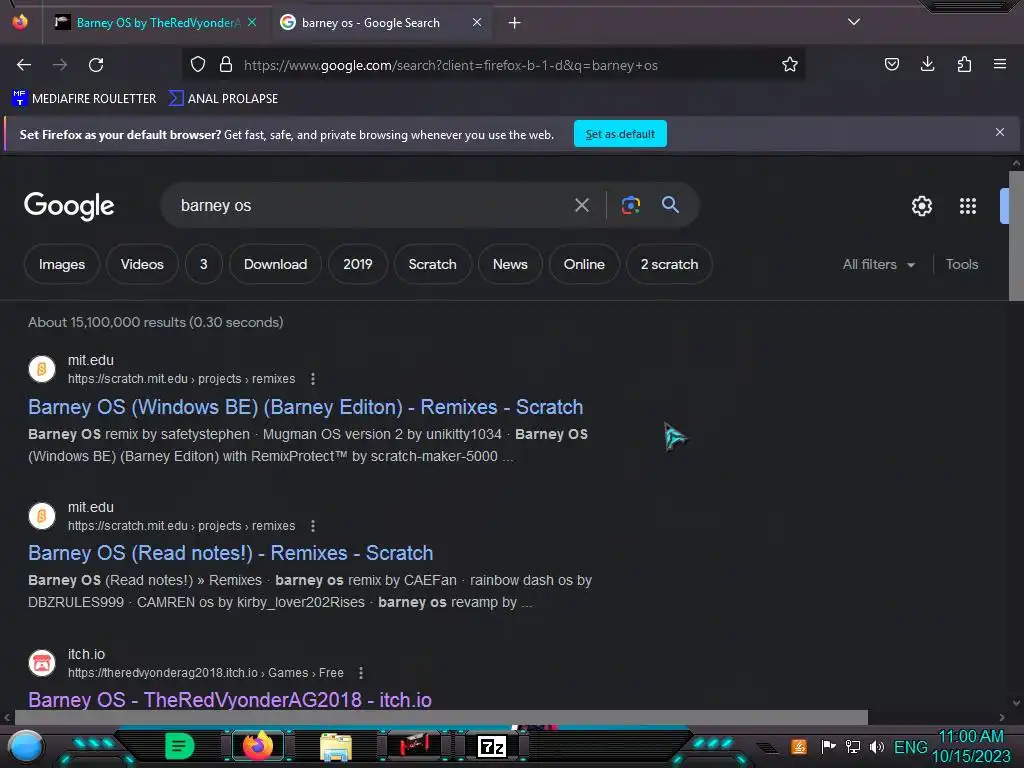Open the MEDIAFIRE ROULETTER bookmark

click(84, 99)
